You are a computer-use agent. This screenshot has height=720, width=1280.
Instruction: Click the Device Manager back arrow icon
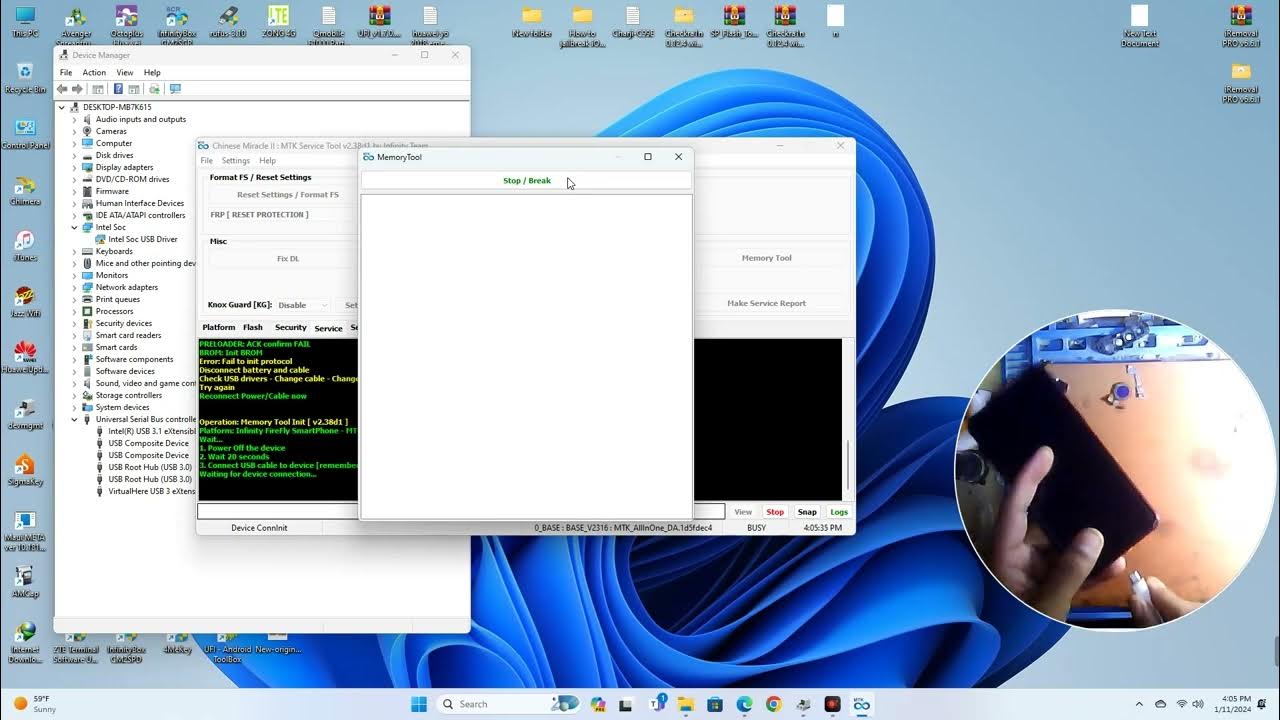tap(63, 89)
